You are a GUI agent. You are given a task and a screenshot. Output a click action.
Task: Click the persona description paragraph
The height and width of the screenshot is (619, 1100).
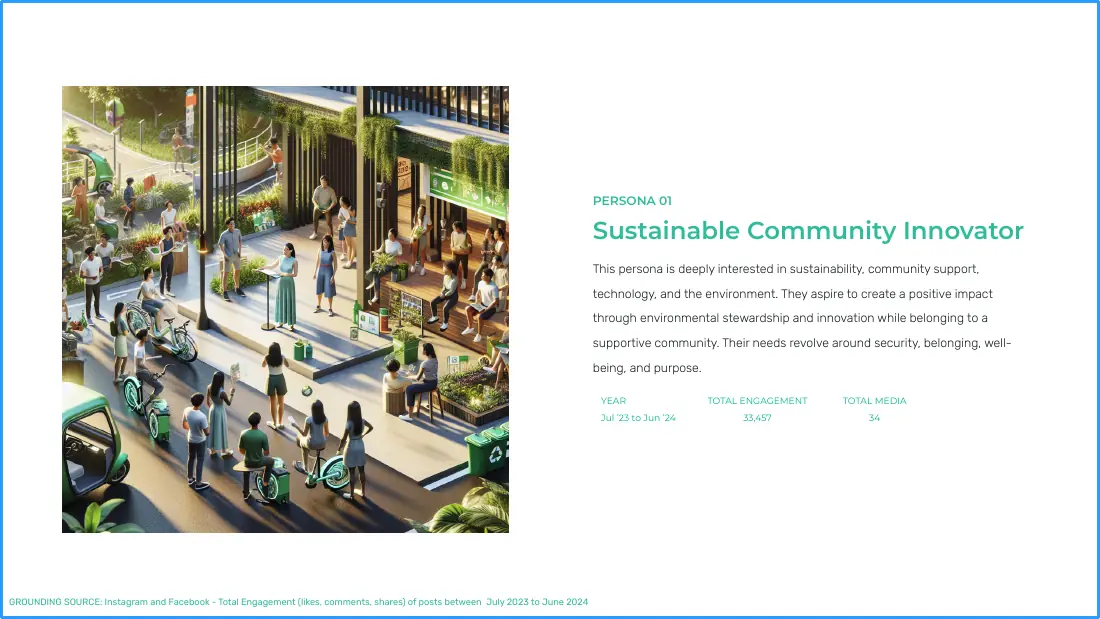(802, 318)
